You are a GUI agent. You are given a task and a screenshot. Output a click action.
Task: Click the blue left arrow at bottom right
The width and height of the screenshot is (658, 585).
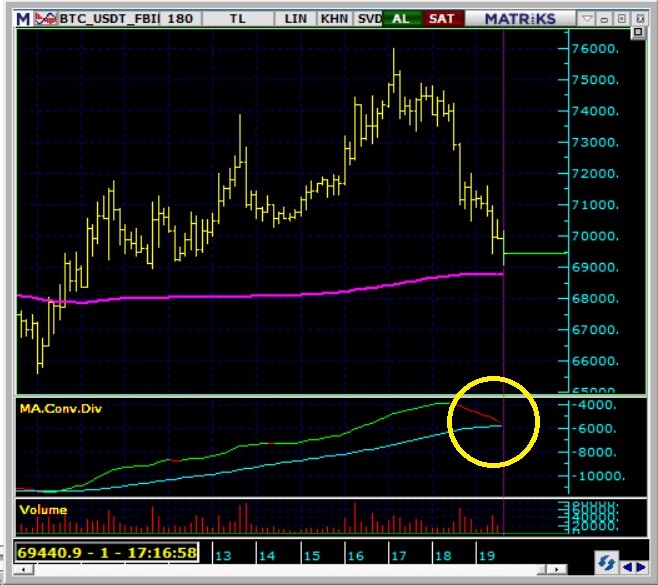click(x=628, y=565)
